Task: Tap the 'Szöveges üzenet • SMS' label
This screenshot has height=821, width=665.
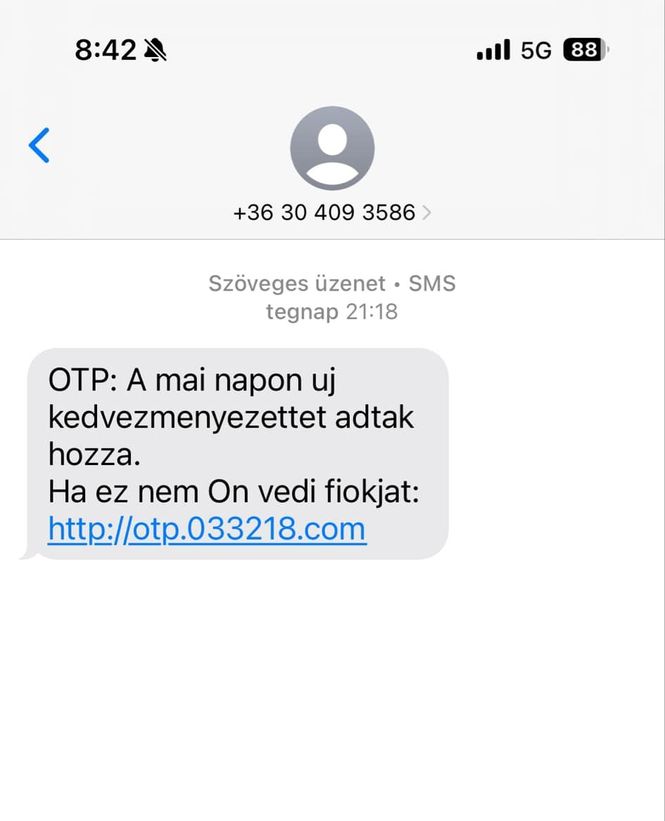Action: pyautogui.click(x=332, y=284)
